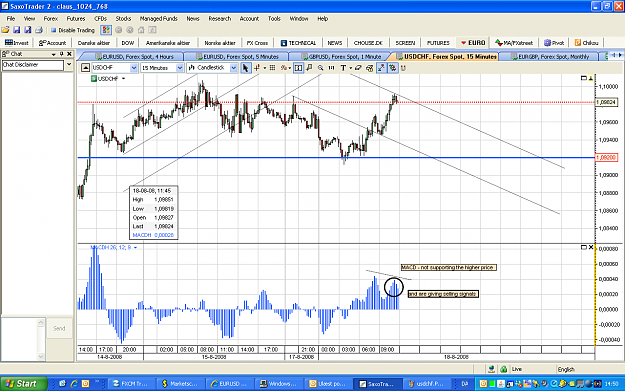The width and height of the screenshot is (625, 391).
Task: Select the eraser tool in chart toolbar
Action: pos(358,68)
